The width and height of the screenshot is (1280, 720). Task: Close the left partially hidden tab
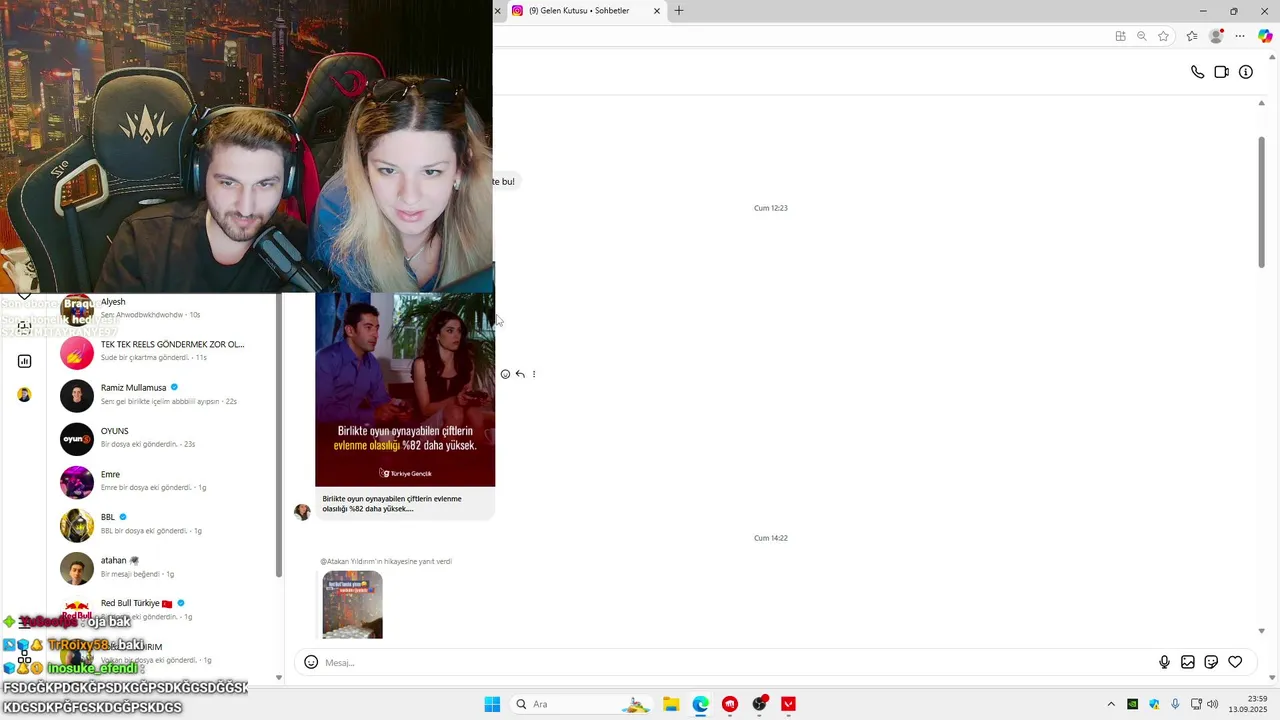tap(498, 11)
